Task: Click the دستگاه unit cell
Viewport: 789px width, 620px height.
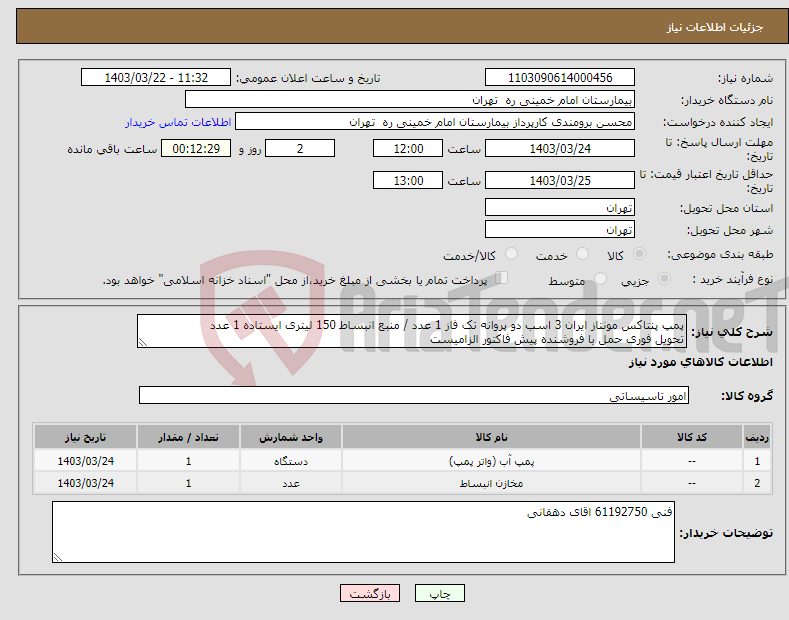Action: point(291,461)
